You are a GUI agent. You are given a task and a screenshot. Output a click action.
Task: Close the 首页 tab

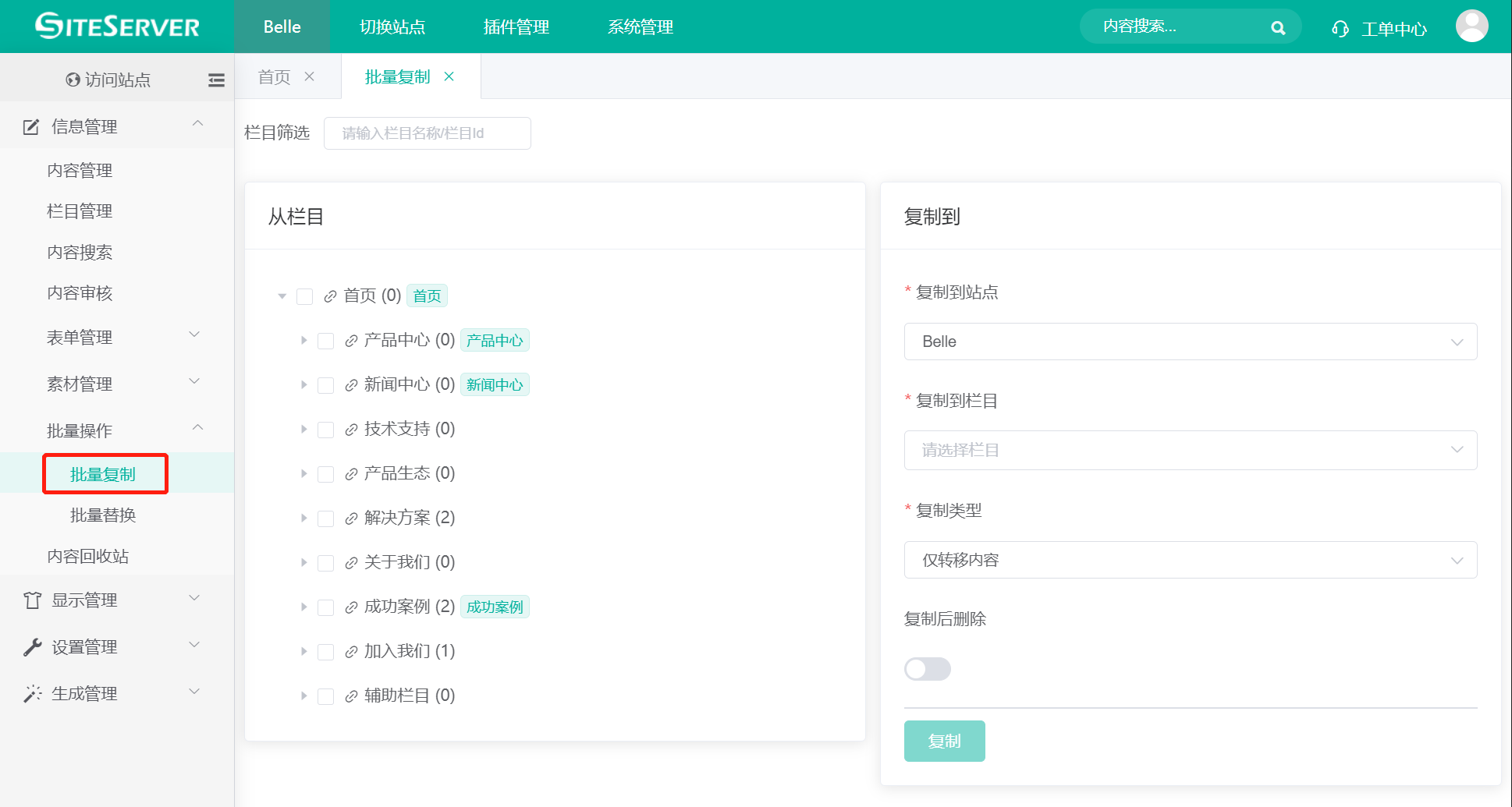310,76
